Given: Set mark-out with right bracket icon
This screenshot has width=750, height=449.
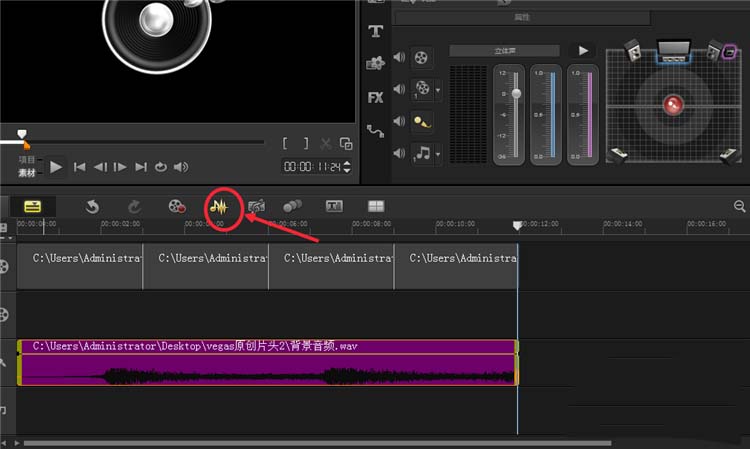Looking at the screenshot, I should tap(306, 143).
